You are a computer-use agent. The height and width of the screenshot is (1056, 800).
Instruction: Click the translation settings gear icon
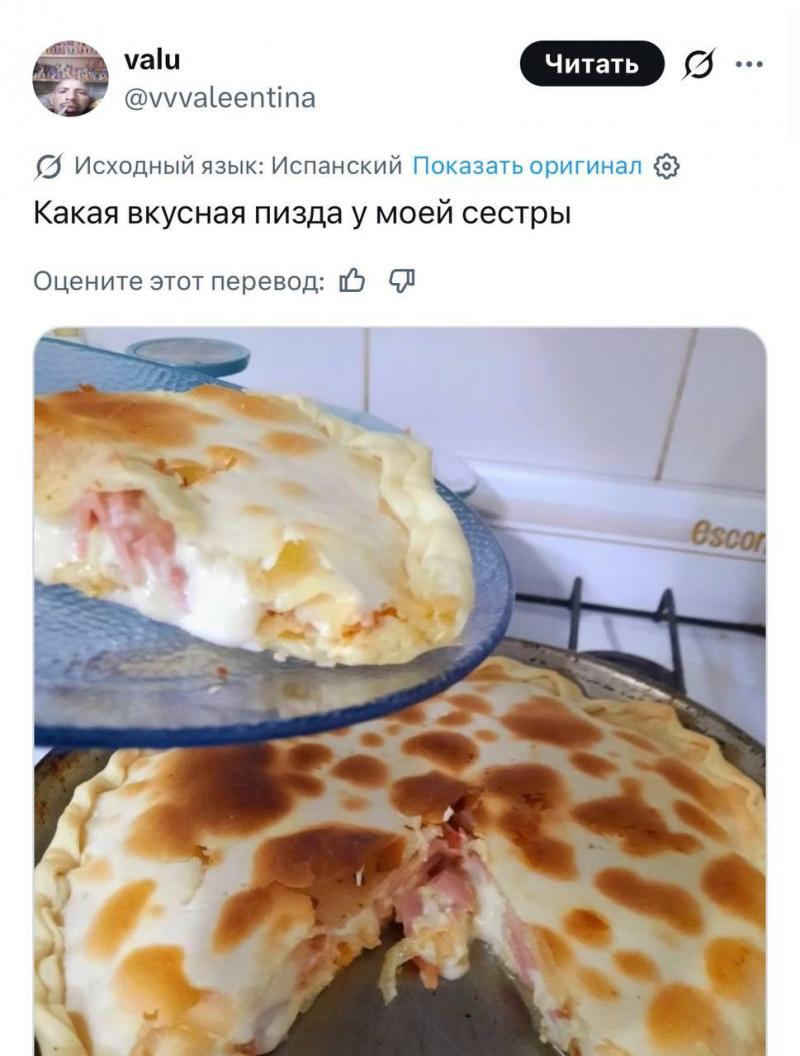(667, 166)
